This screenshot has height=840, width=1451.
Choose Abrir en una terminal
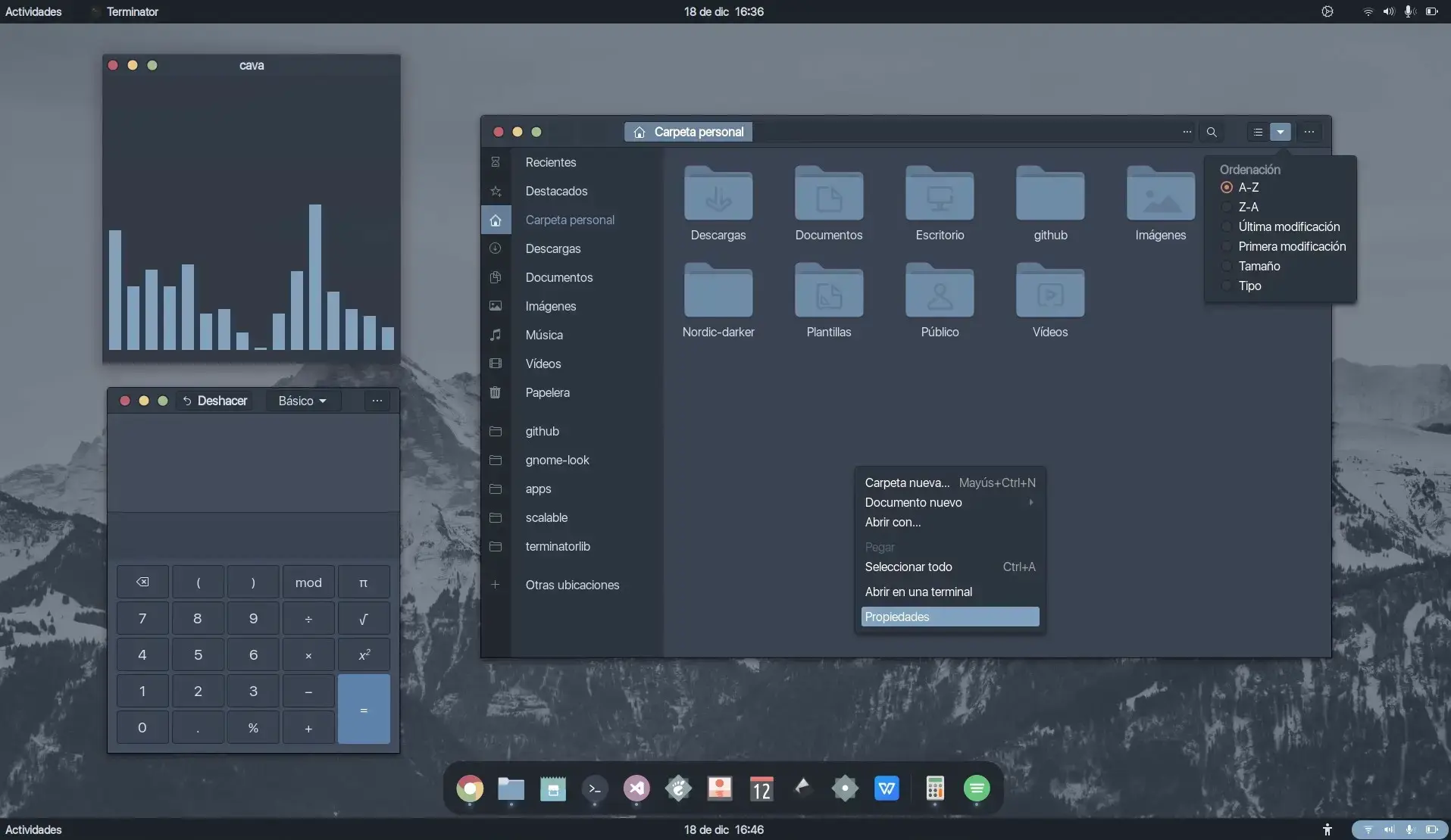coord(918,592)
